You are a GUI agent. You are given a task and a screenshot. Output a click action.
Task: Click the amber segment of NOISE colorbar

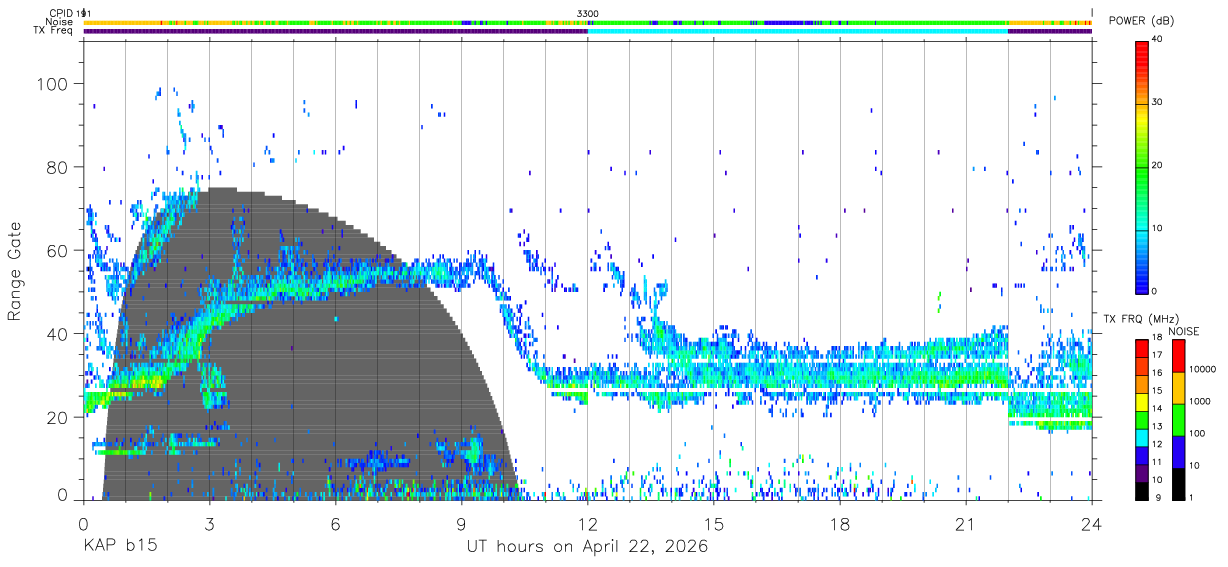click(1178, 388)
